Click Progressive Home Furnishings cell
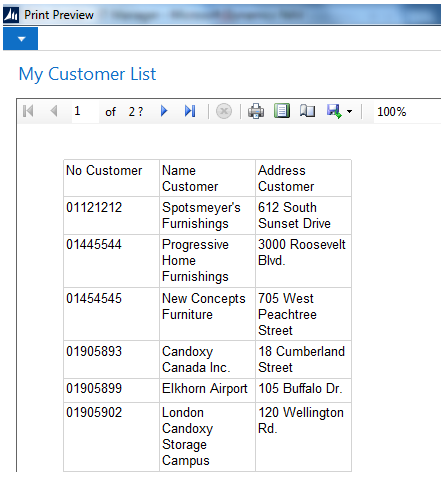442x479 pixels. click(207, 261)
